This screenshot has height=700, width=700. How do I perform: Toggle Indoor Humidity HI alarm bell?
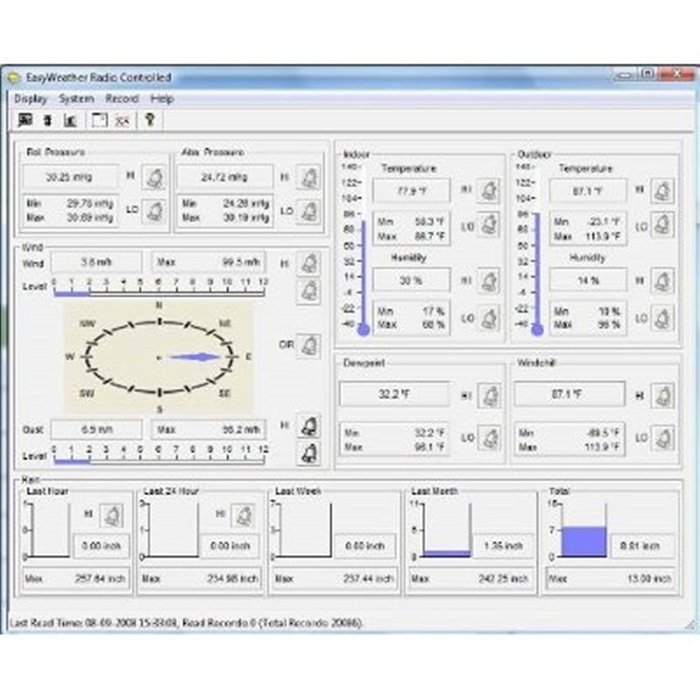[488, 281]
